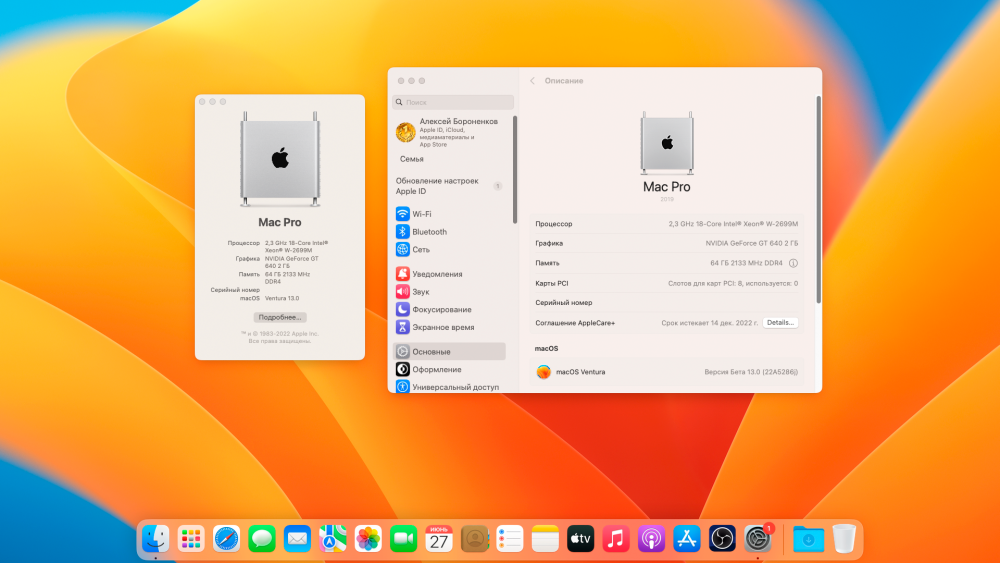
Task: Open Обновление настроек Apple ID item
Action: point(450,186)
